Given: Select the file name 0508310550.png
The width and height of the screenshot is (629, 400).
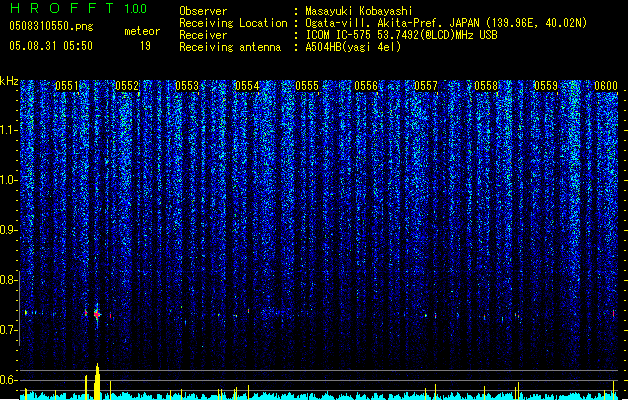Looking at the screenshot, I should (x=51, y=26).
